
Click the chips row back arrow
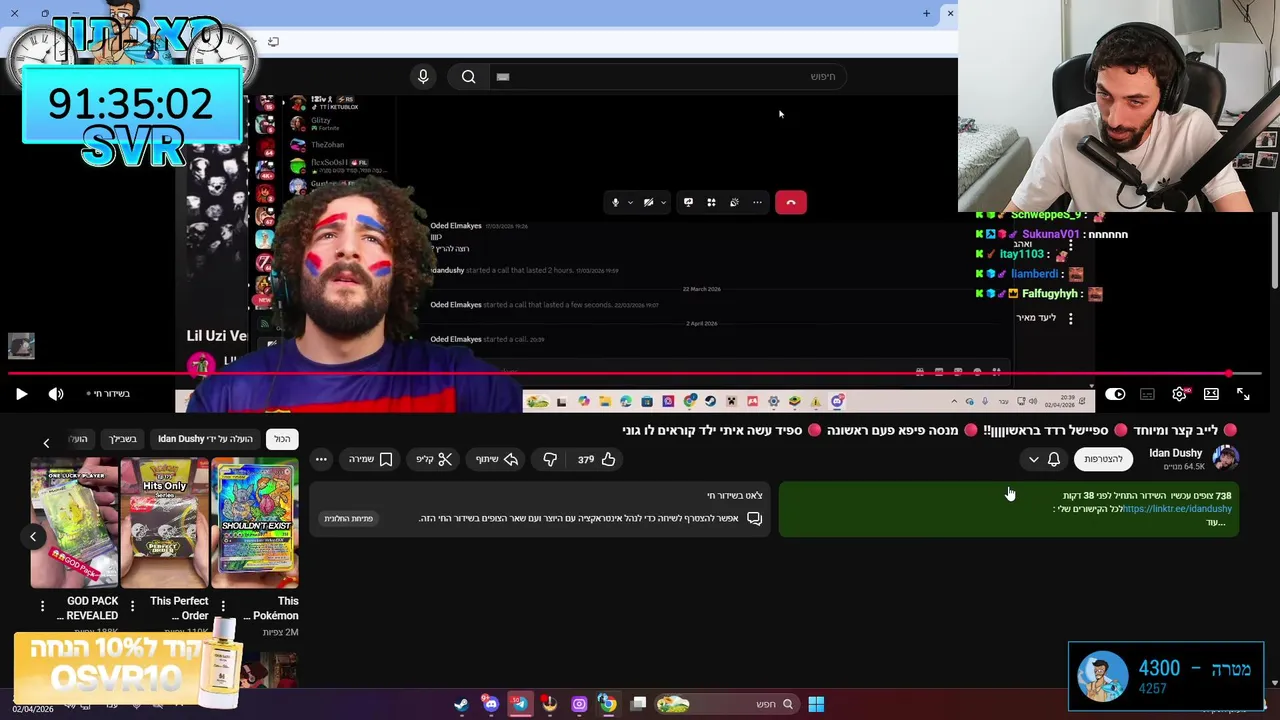pos(46,442)
